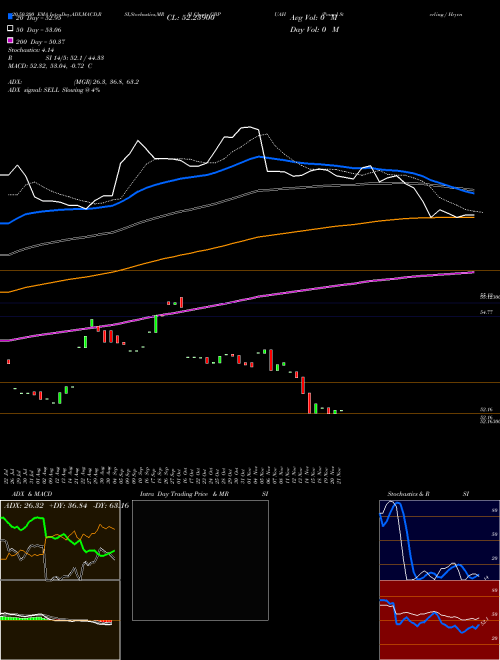
Task: Click the 'Intra Day Trading Price & MRSI' title
Action: point(204,494)
